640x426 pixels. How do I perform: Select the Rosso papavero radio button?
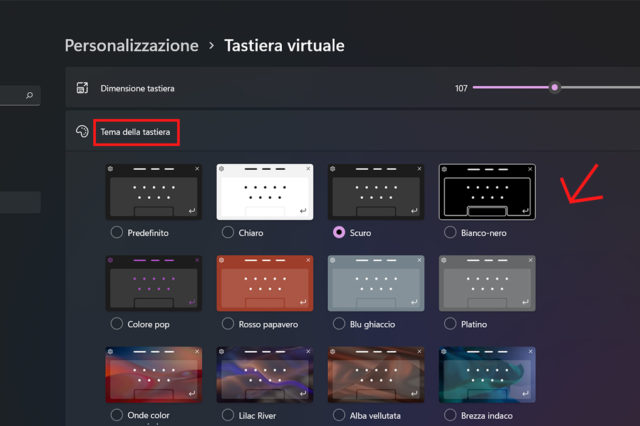(x=228, y=324)
